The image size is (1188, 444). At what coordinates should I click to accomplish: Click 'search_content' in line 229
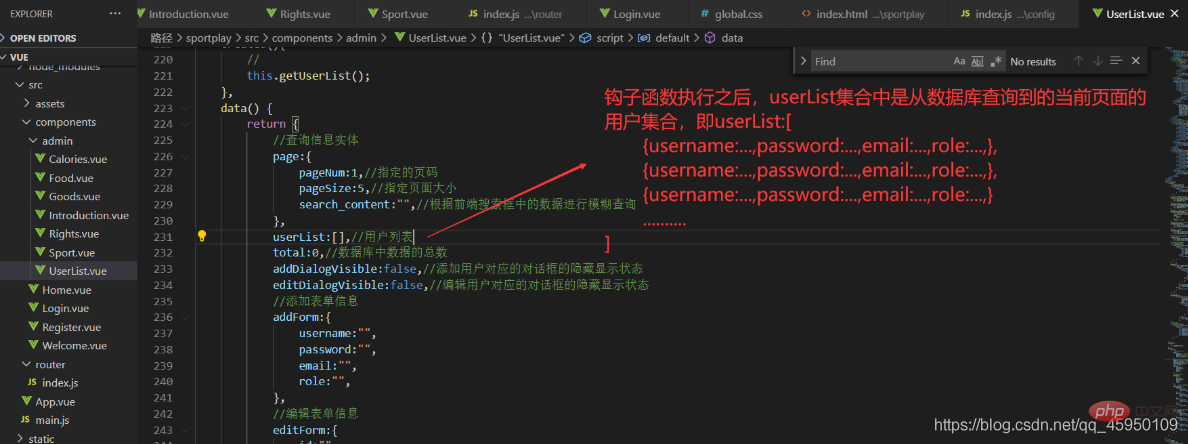pos(342,205)
